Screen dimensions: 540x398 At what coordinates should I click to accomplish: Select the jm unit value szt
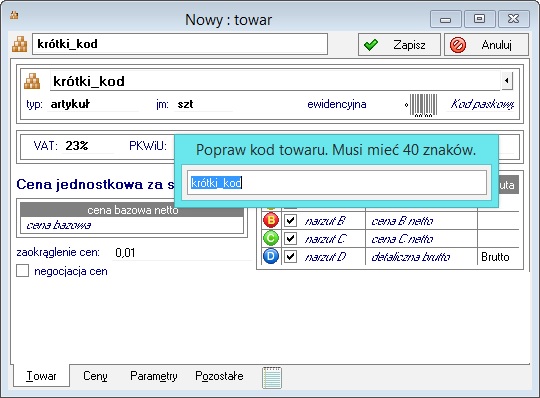(185, 104)
